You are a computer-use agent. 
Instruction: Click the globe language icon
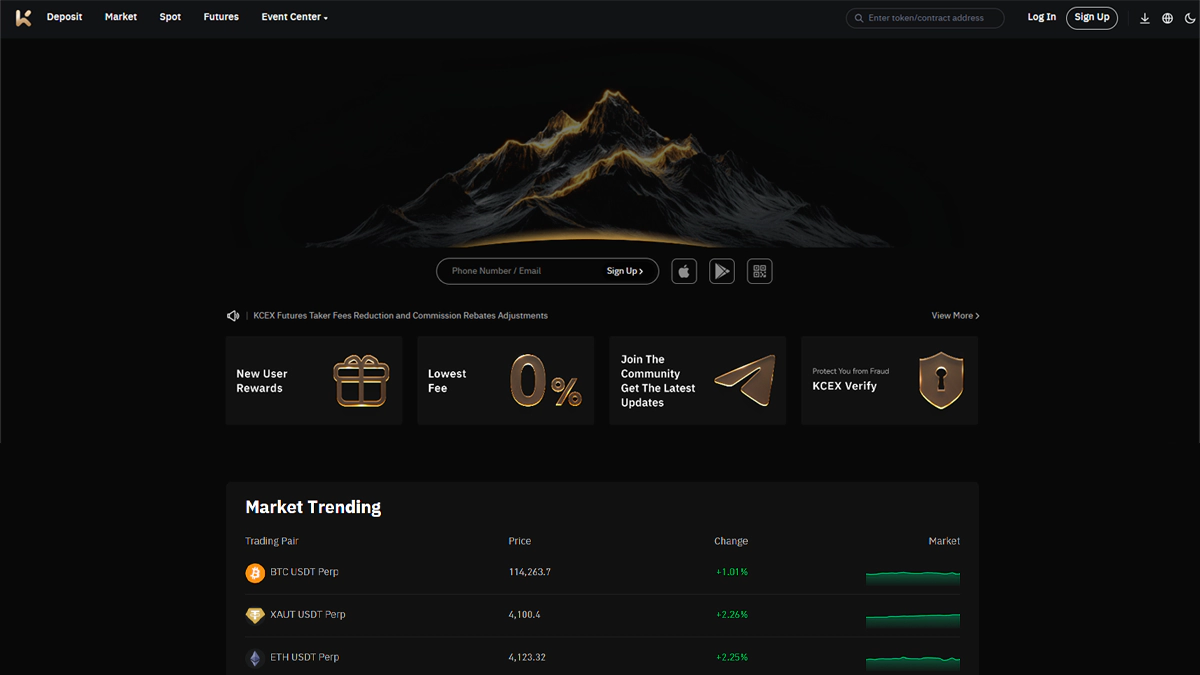[1167, 18]
